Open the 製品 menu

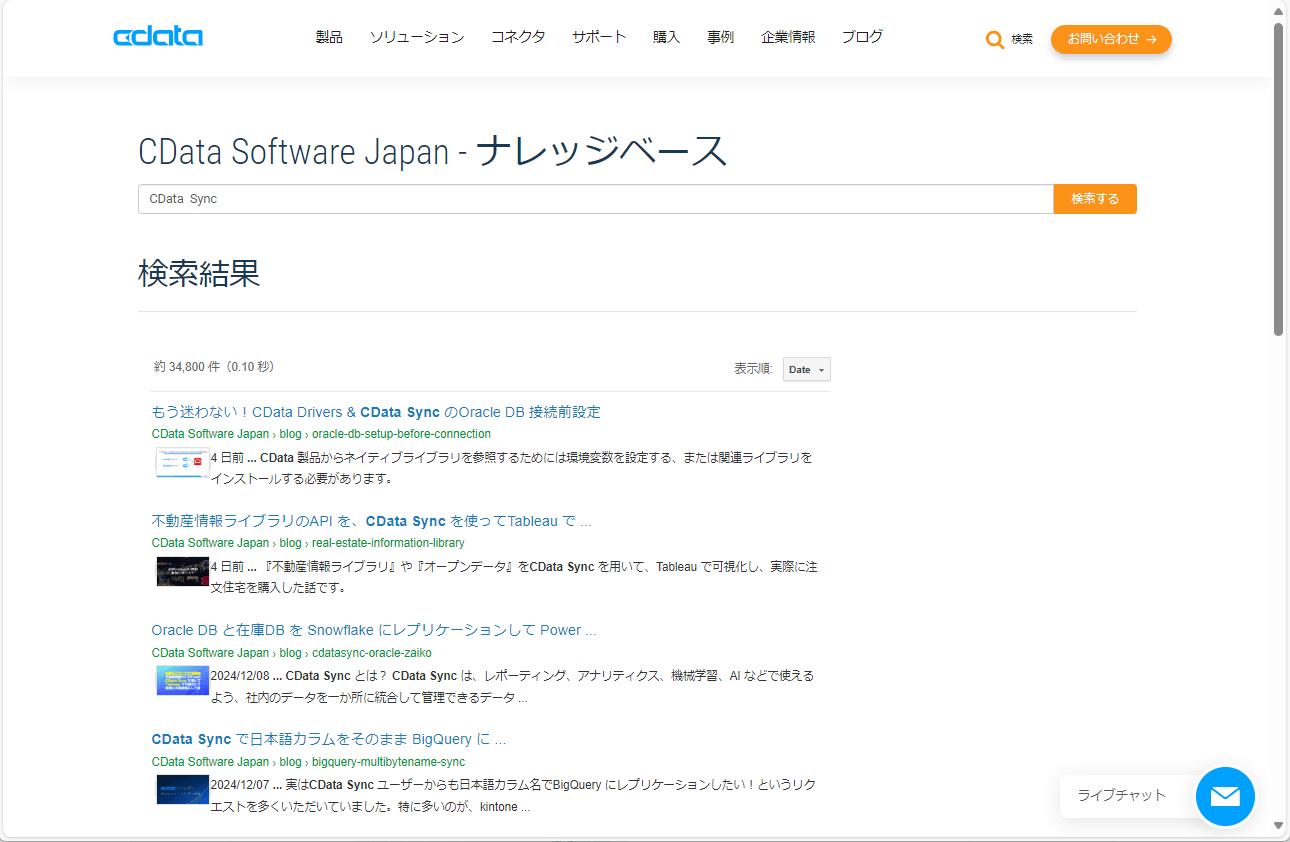[329, 37]
